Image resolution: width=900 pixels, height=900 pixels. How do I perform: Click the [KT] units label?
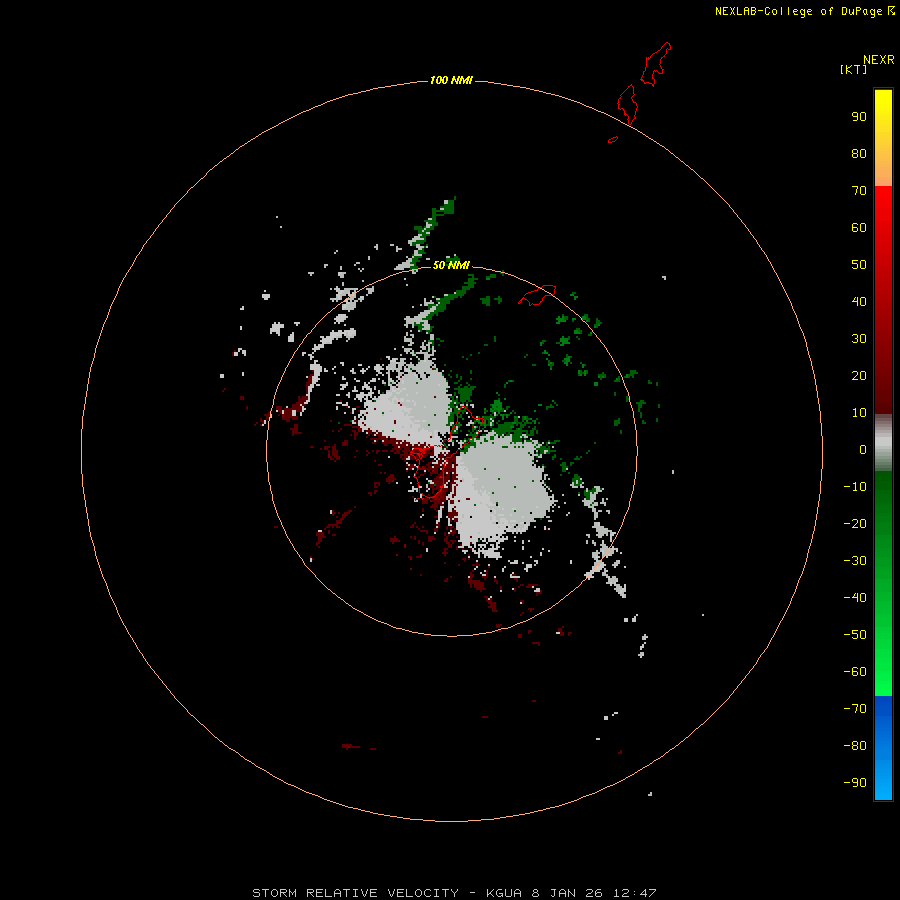(x=853, y=69)
